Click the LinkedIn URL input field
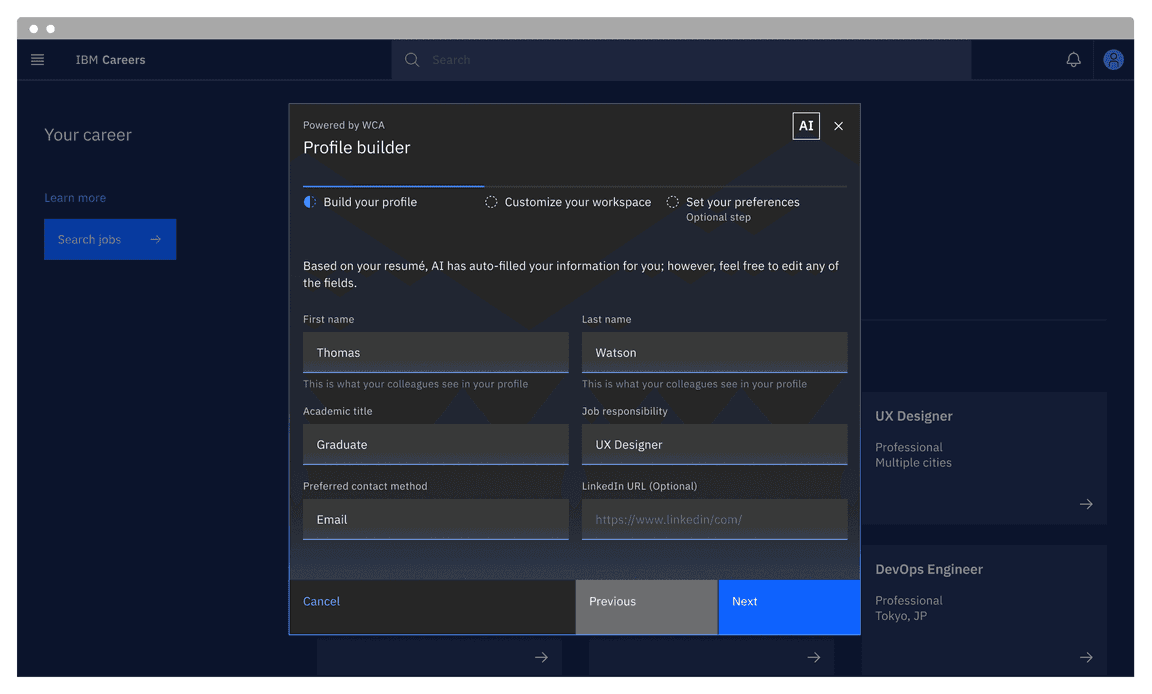Image resolution: width=1152 pixels, height=694 pixels. [x=714, y=519]
